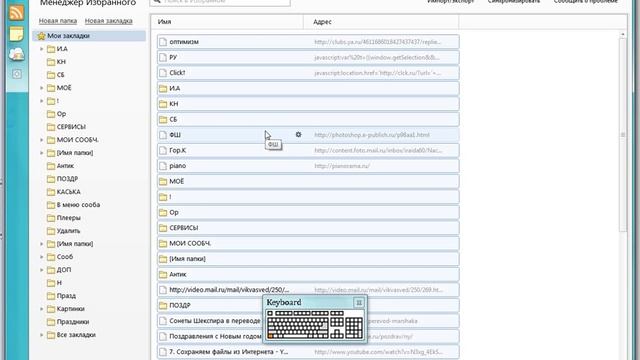The width and height of the screenshot is (640, 360).
Task: Click the scroll-up arrow of the list scrollbar
Action: [x=622, y=35]
